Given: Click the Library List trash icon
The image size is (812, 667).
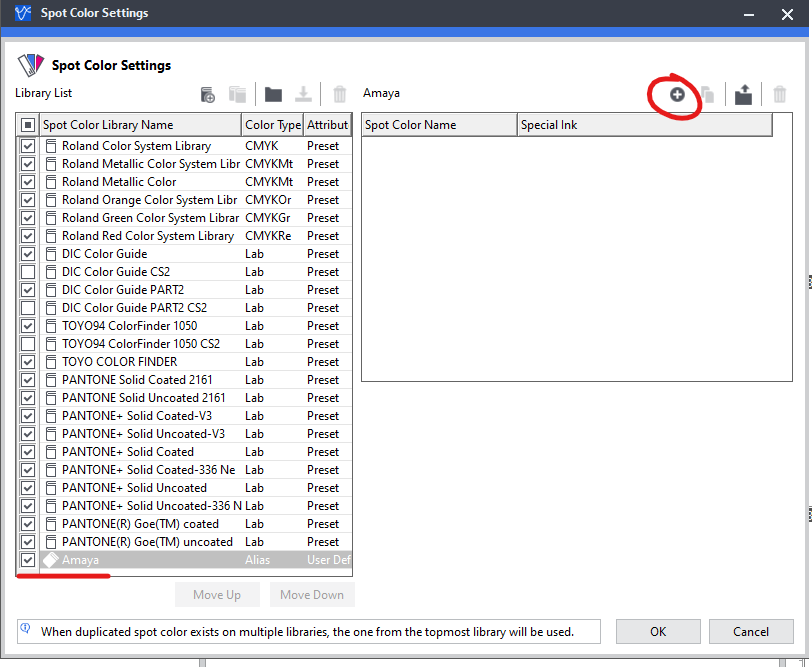Looking at the screenshot, I should pos(339,94).
